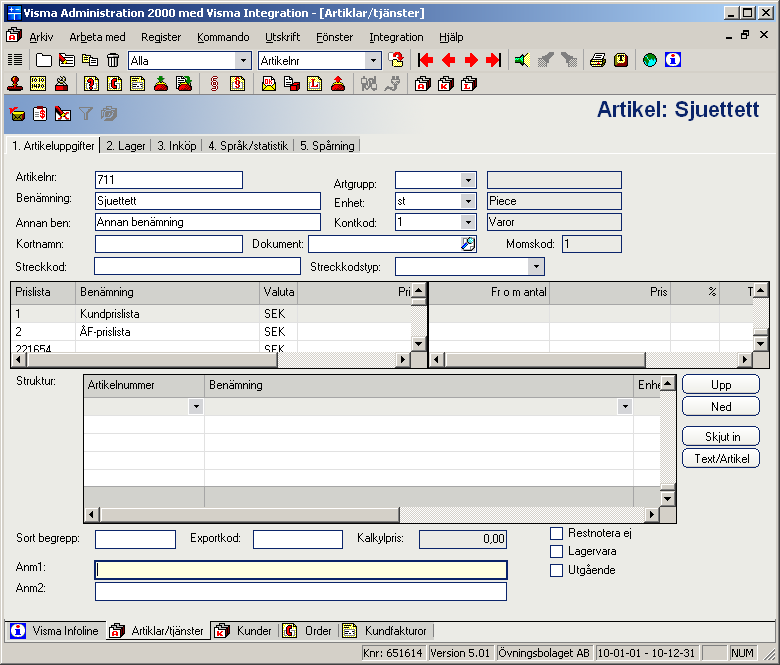Viewport: 780px width, 665px height.
Task: Click the list view icon in toolbar
Action: pyautogui.click(x=15, y=60)
